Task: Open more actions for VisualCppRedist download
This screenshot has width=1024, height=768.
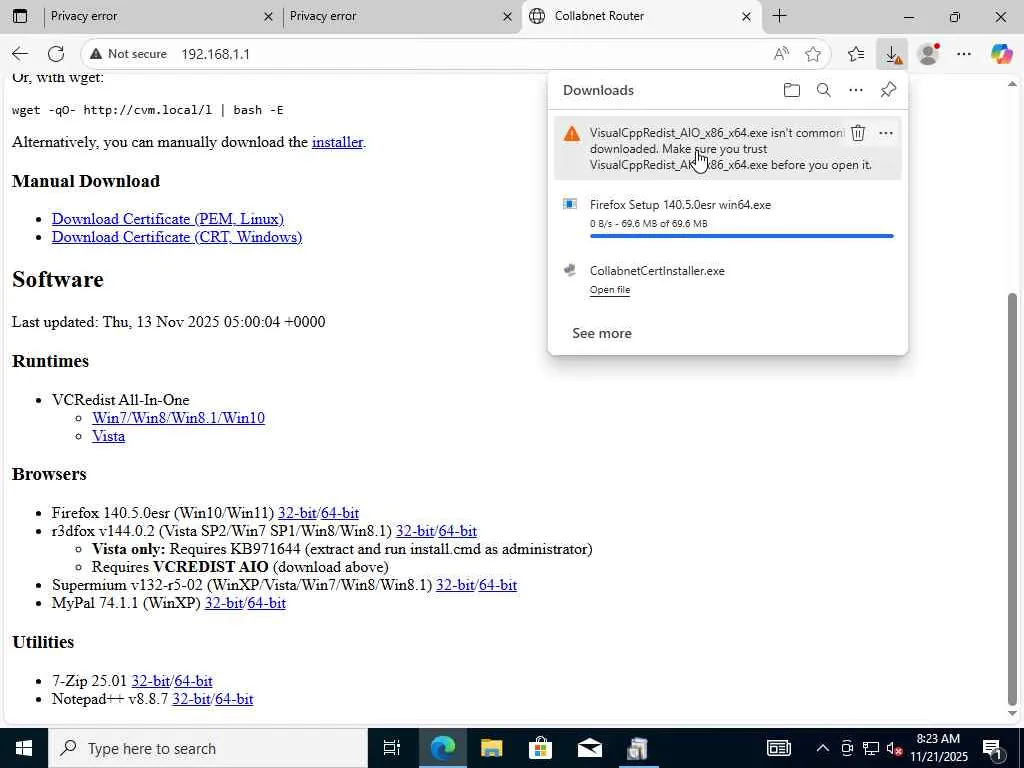Action: coord(886,133)
